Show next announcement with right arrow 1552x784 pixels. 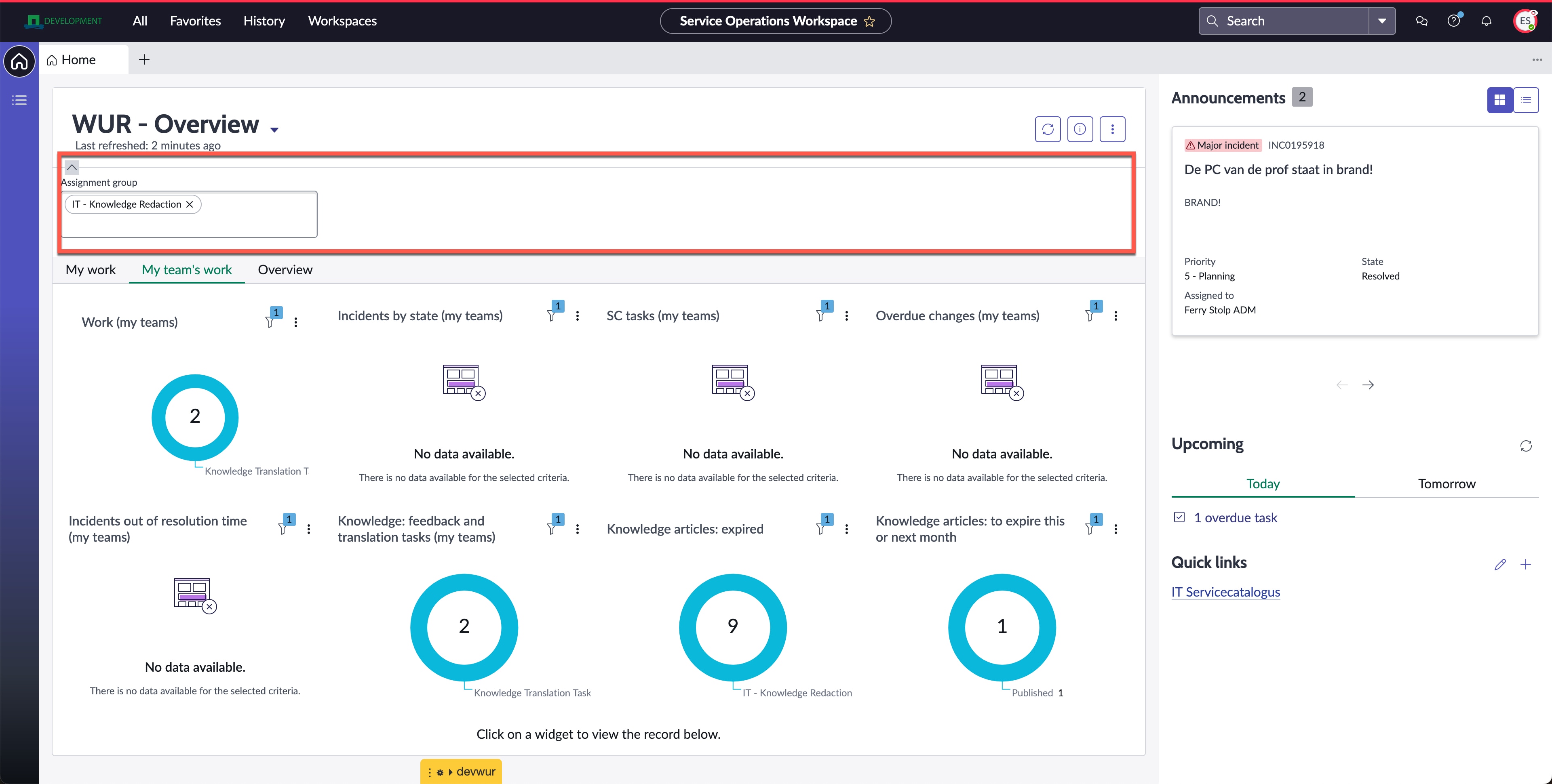tap(1368, 385)
